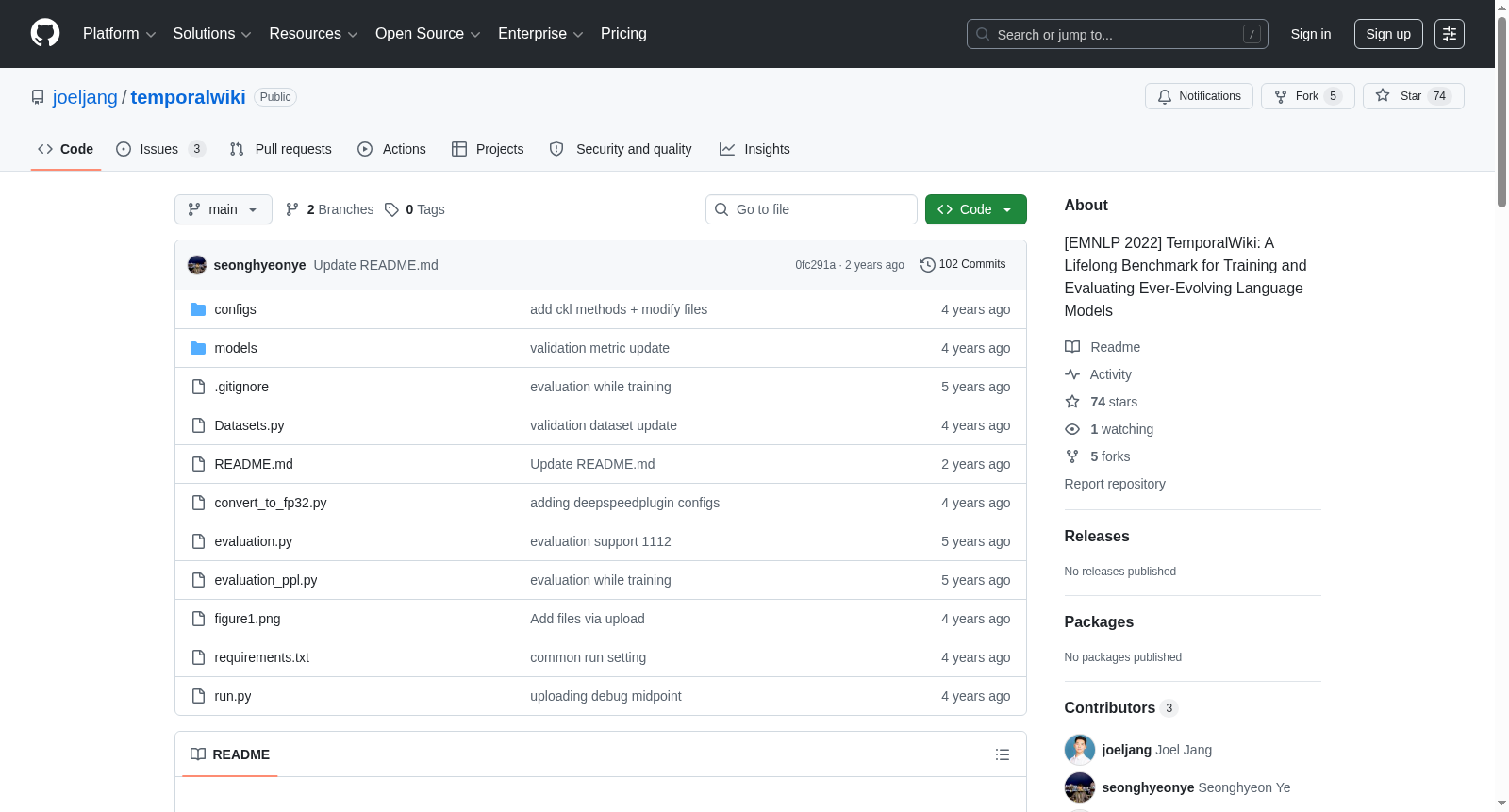Open joeljang's profile link in the repo title
Screen dimensions: 1509x812
coord(85,97)
